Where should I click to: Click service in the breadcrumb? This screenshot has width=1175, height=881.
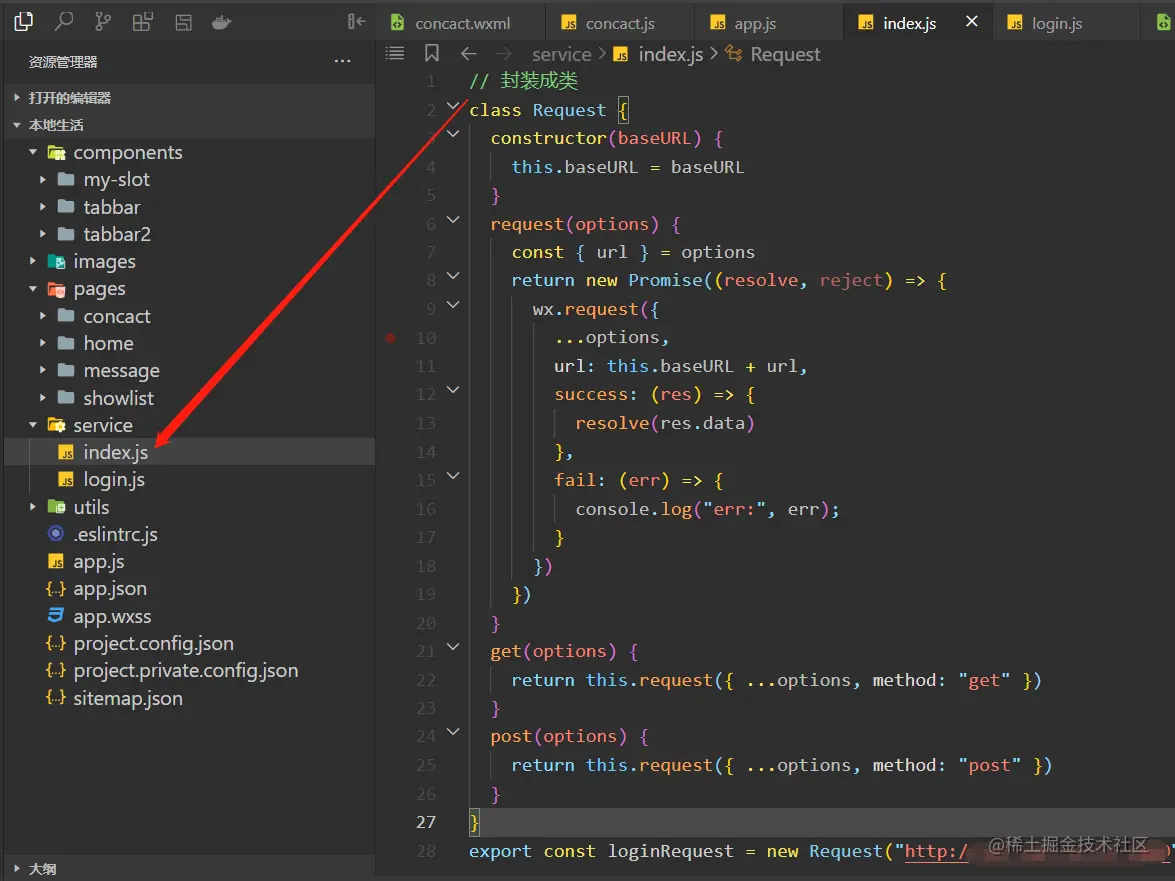coord(561,54)
